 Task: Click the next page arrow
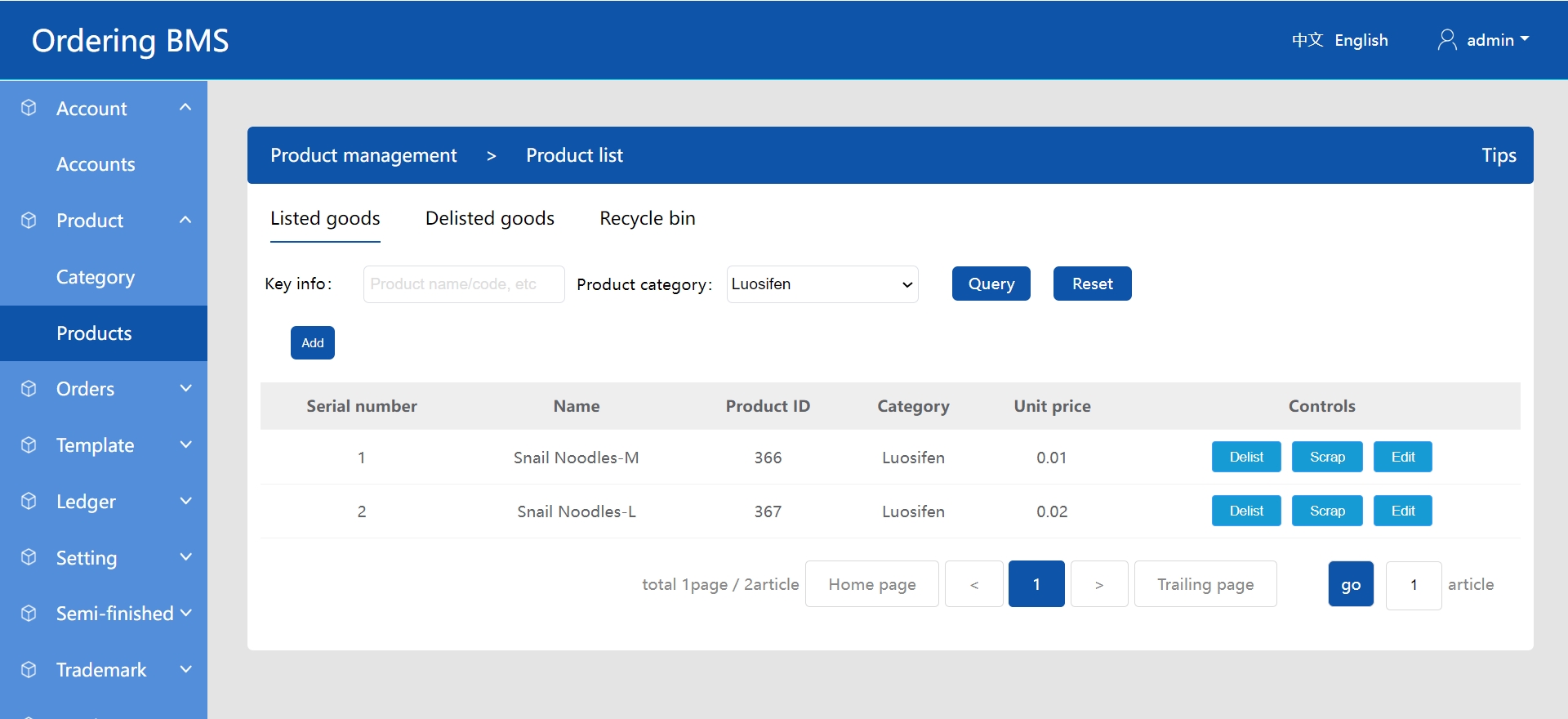click(1099, 584)
